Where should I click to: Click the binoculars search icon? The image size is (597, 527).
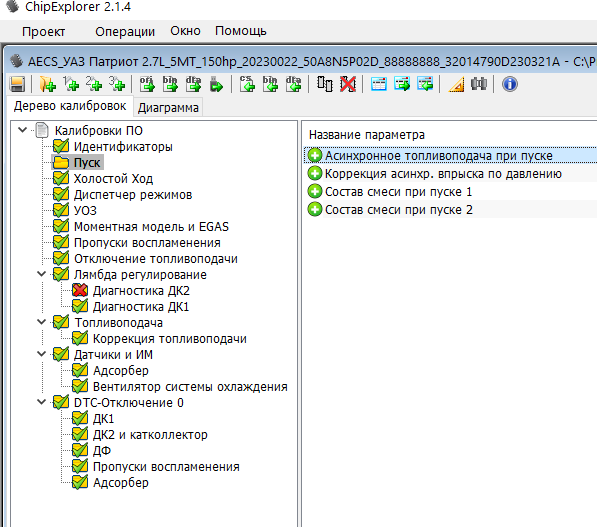[x=479, y=84]
